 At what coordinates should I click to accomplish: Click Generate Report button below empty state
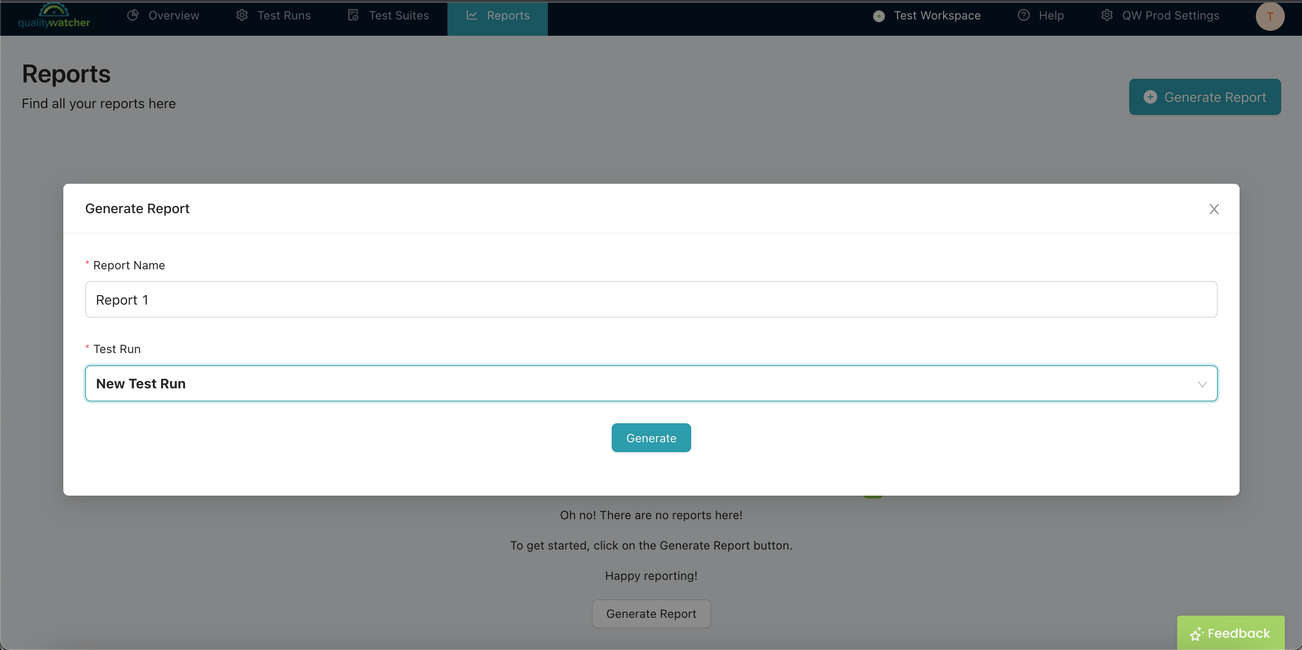point(651,614)
